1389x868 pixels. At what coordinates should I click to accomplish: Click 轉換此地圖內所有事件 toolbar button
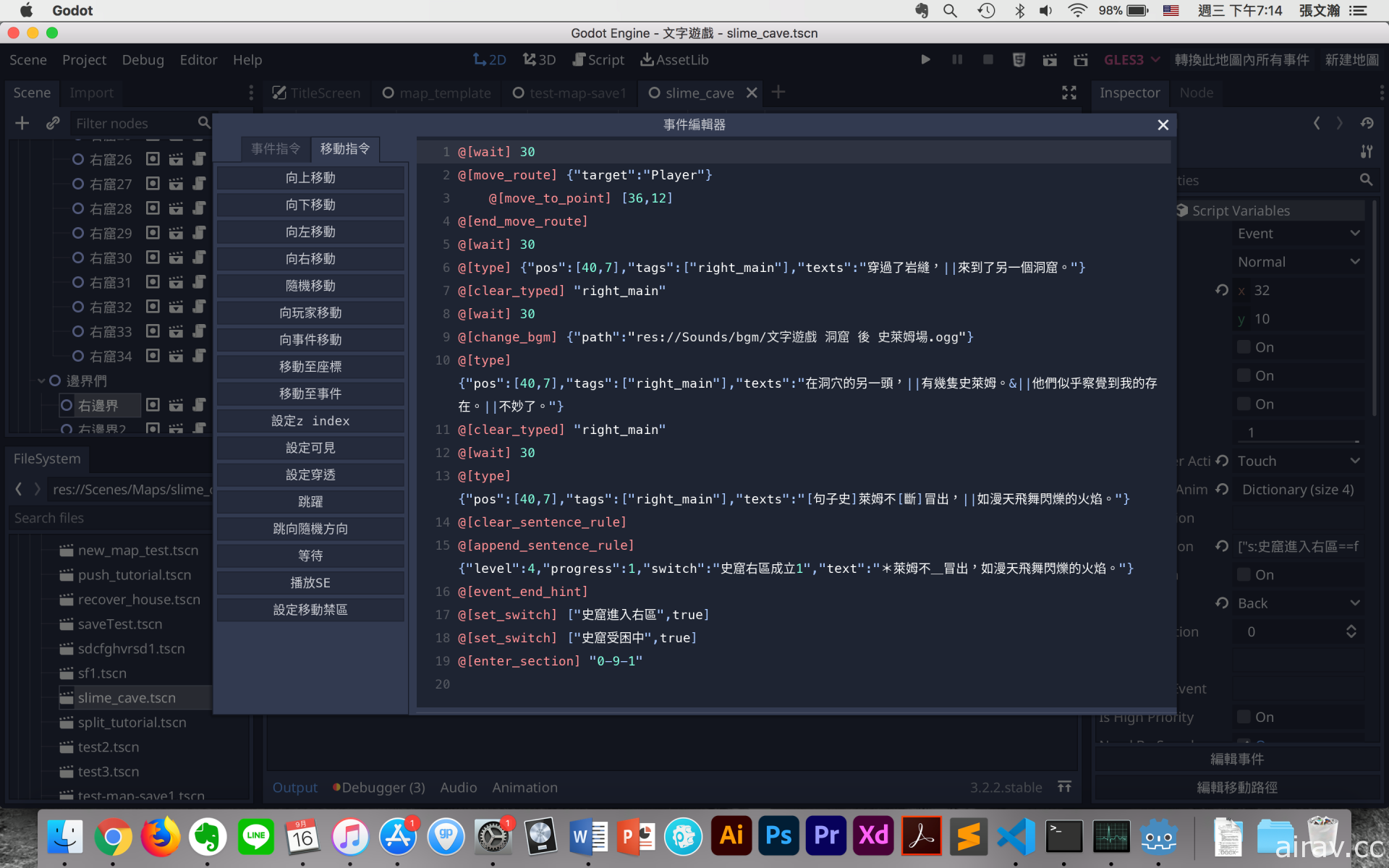(1241, 60)
